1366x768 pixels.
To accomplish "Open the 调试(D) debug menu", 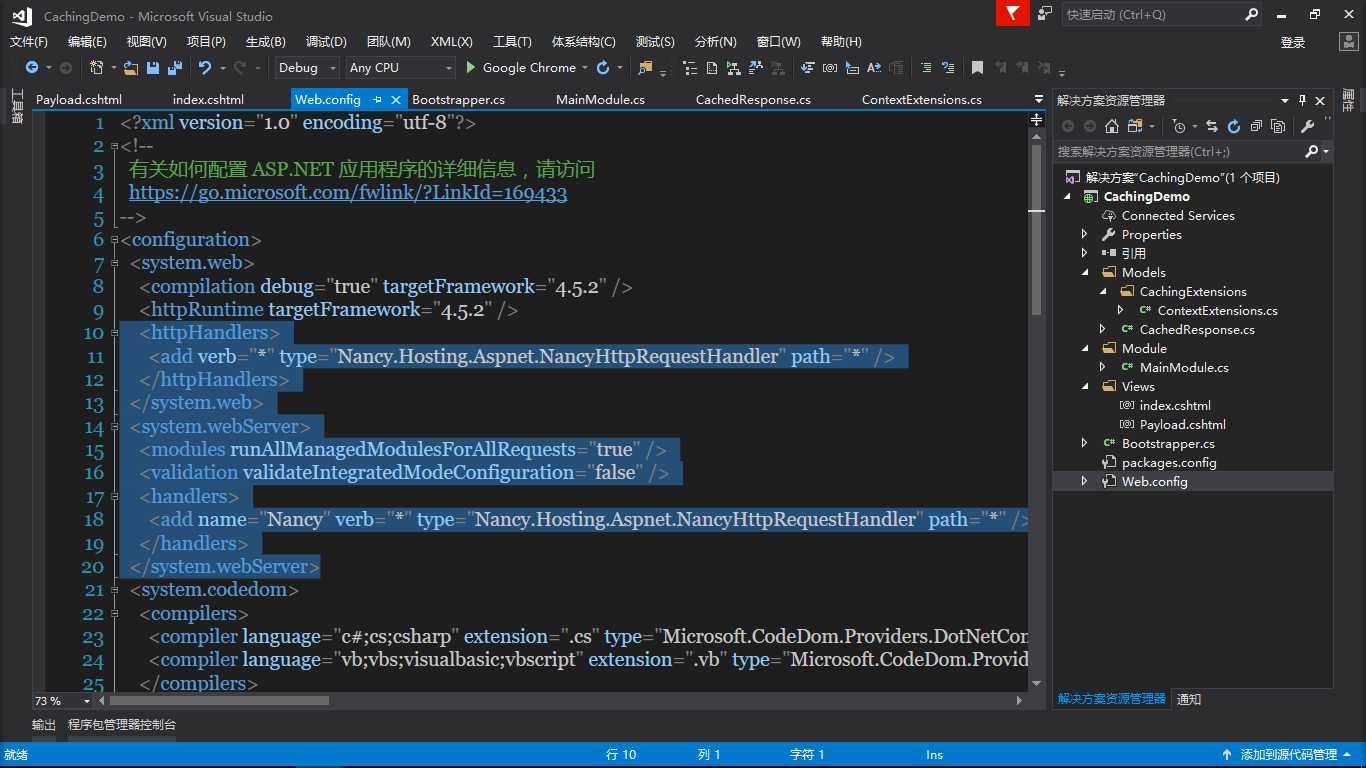I will click(326, 42).
